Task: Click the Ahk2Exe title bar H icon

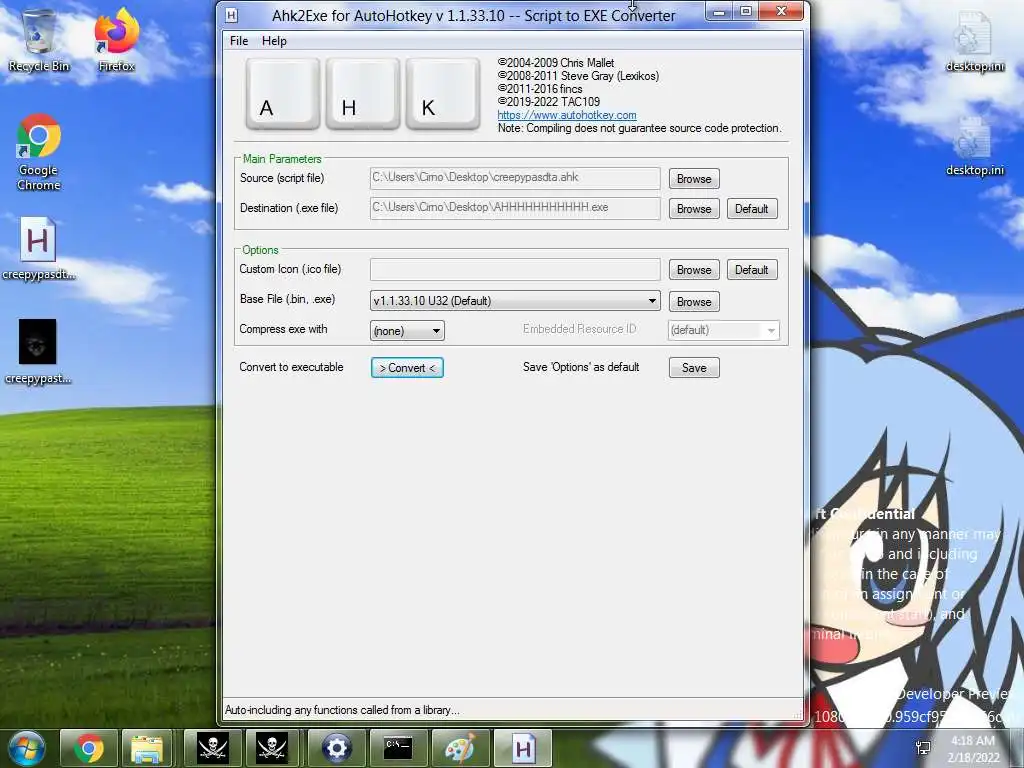Action: pos(231,15)
